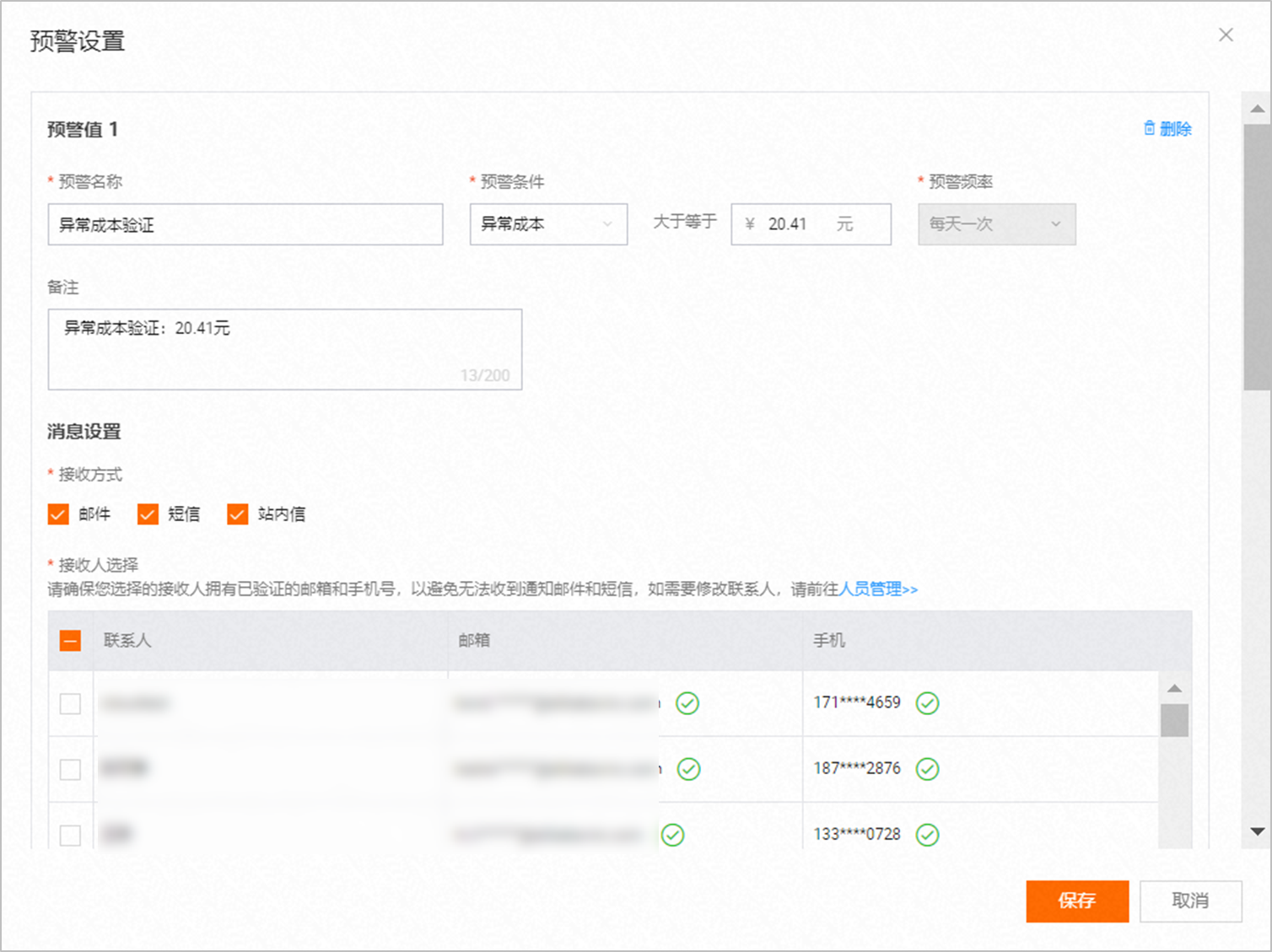
Task: Click the verified check icon beside phone 133****0728
Action: tap(928, 835)
